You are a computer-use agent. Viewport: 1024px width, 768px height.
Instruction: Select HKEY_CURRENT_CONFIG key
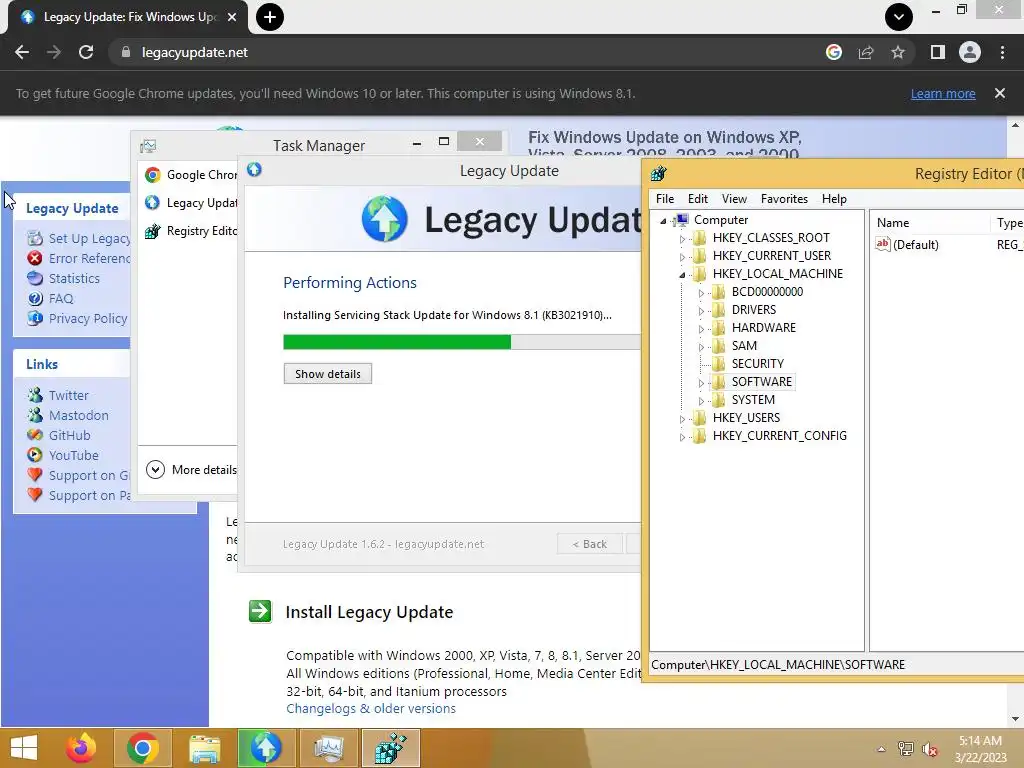(780, 435)
